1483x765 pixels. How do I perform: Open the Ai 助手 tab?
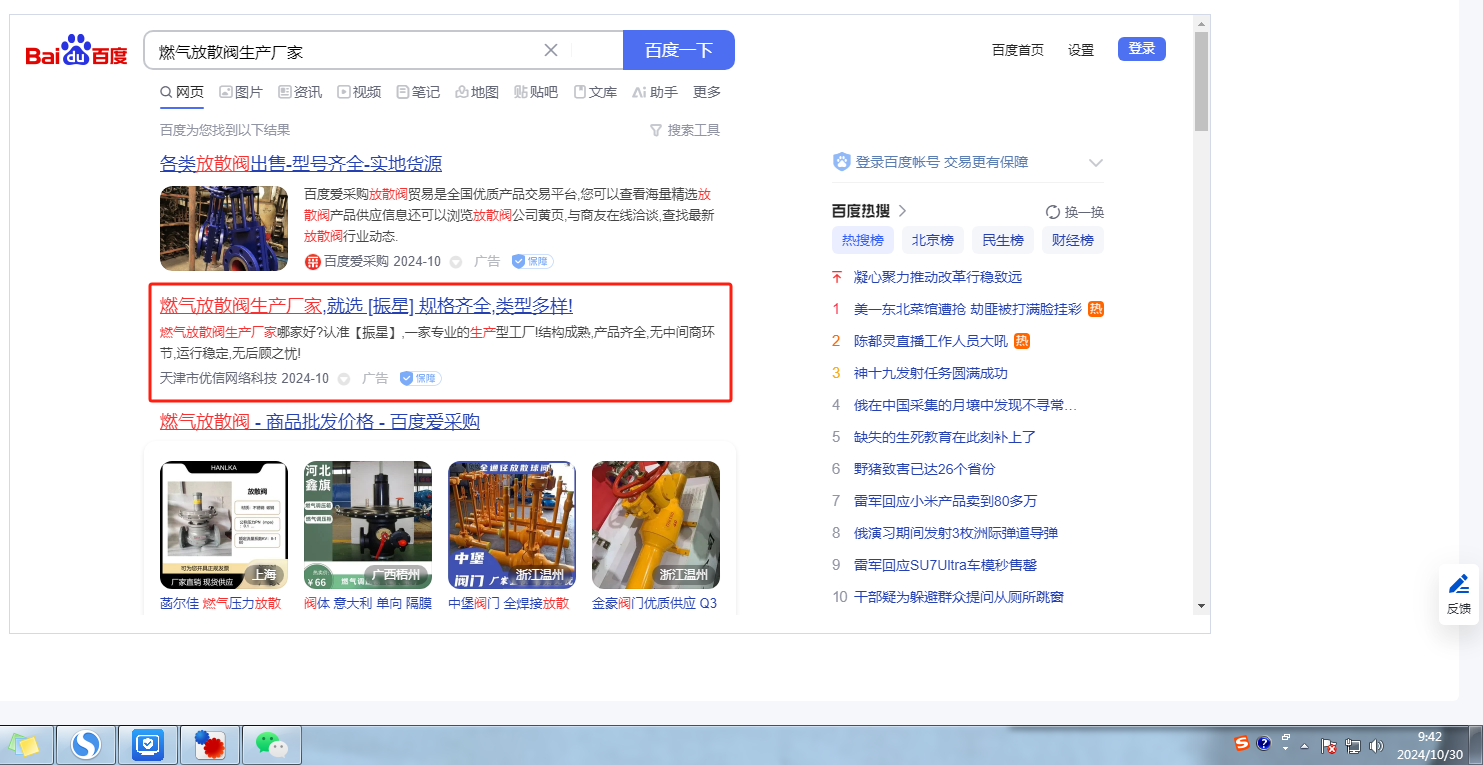(x=655, y=92)
